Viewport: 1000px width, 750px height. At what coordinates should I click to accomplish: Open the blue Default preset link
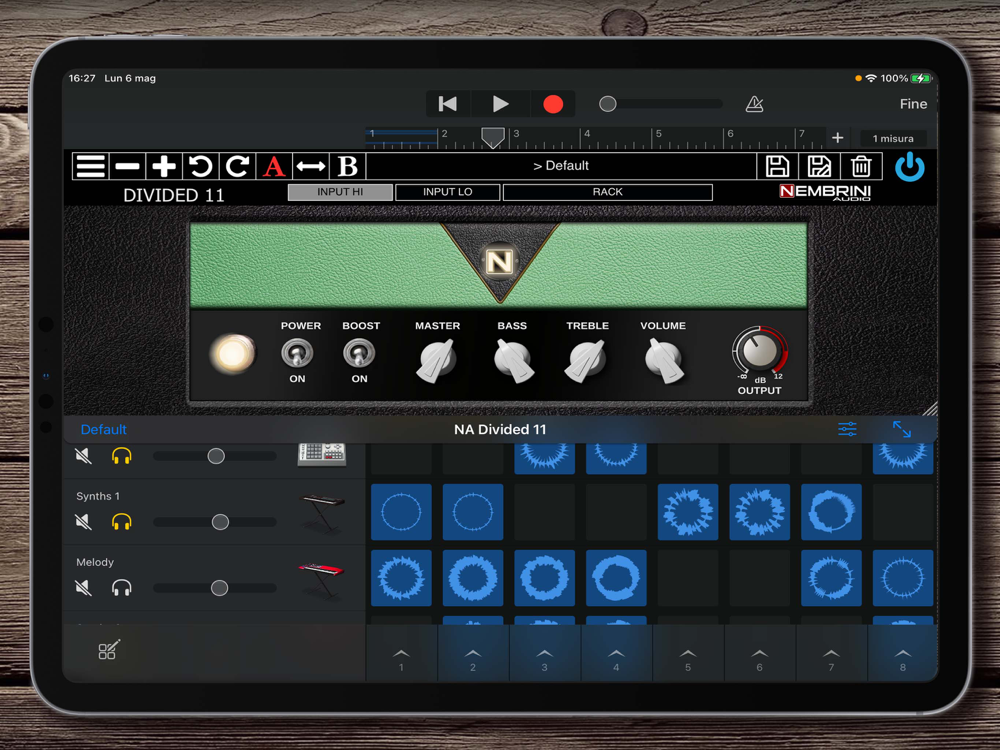coord(103,429)
